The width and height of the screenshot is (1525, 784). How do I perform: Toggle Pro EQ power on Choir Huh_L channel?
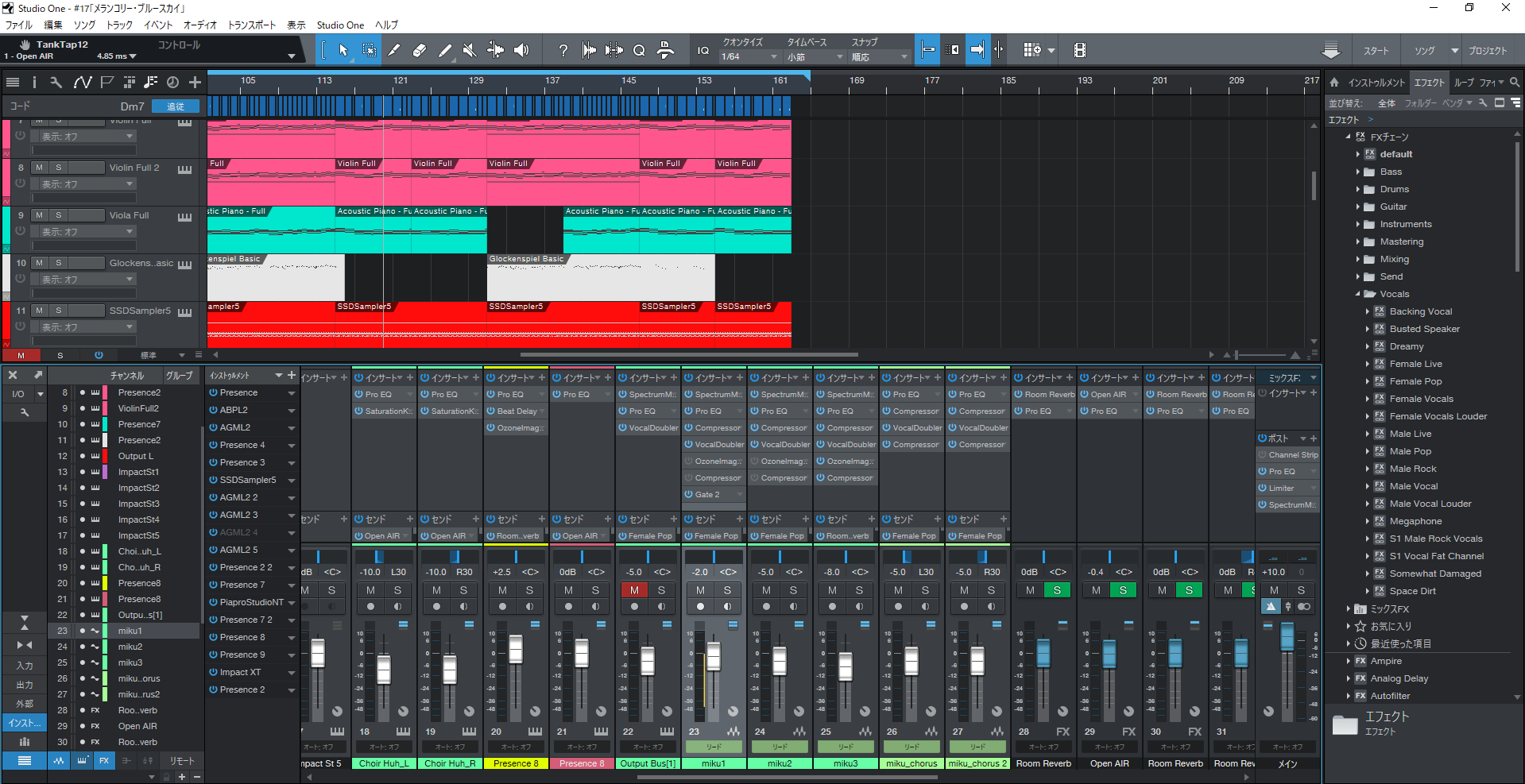pyautogui.click(x=358, y=394)
